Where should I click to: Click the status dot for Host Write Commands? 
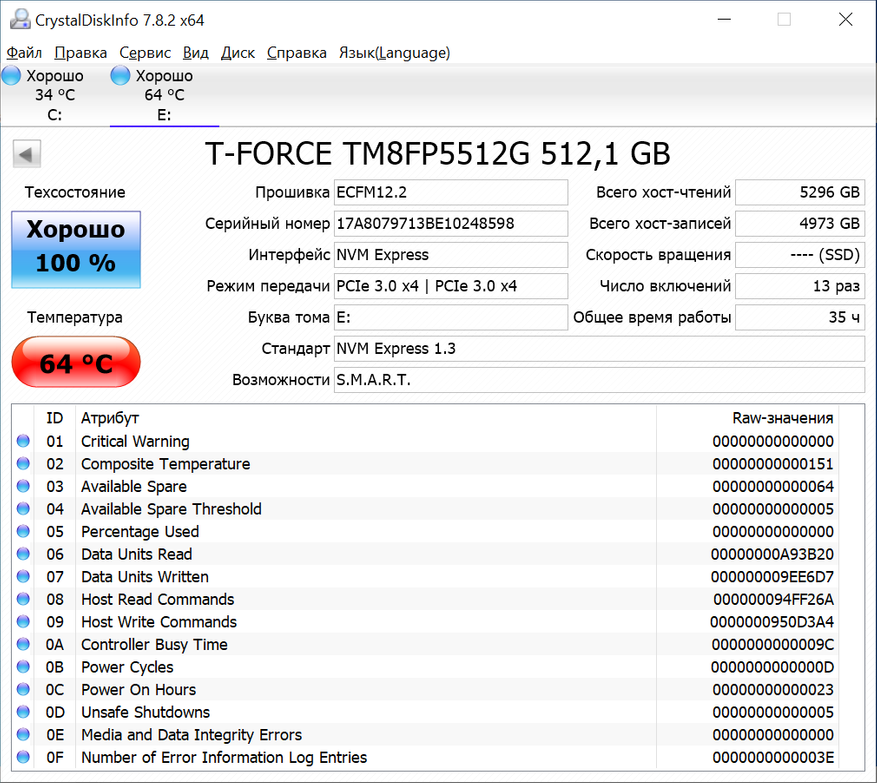coord(23,622)
